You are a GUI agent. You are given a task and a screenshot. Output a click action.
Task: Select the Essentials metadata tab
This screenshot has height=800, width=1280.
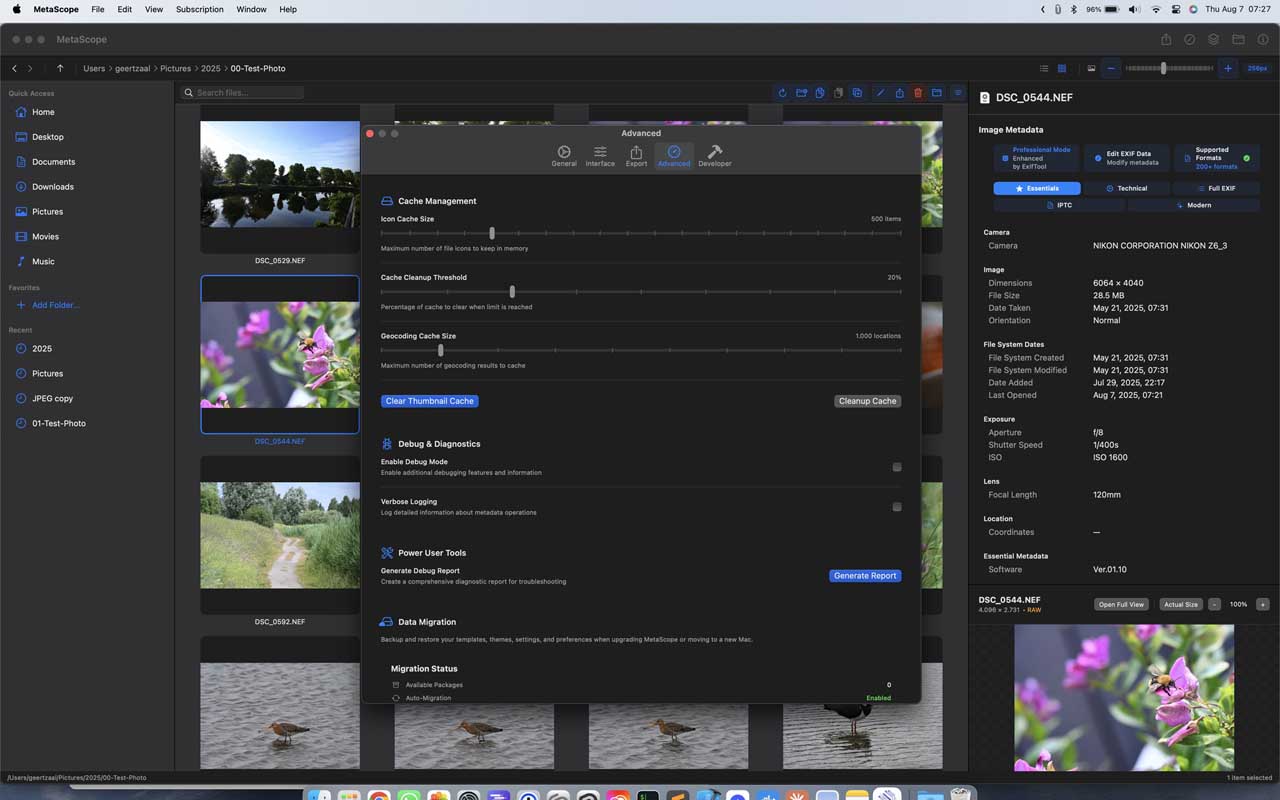click(x=1037, y=188)
